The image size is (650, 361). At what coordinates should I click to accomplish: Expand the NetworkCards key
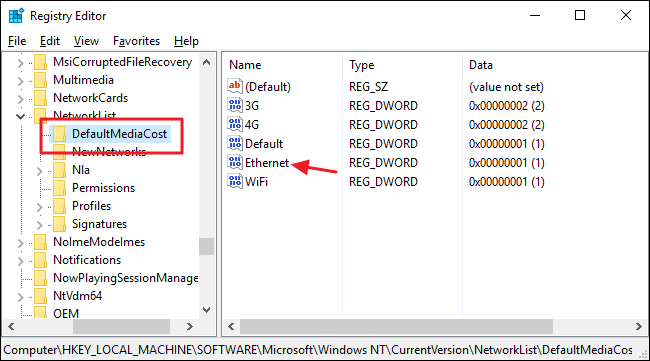tap(20, 99)
